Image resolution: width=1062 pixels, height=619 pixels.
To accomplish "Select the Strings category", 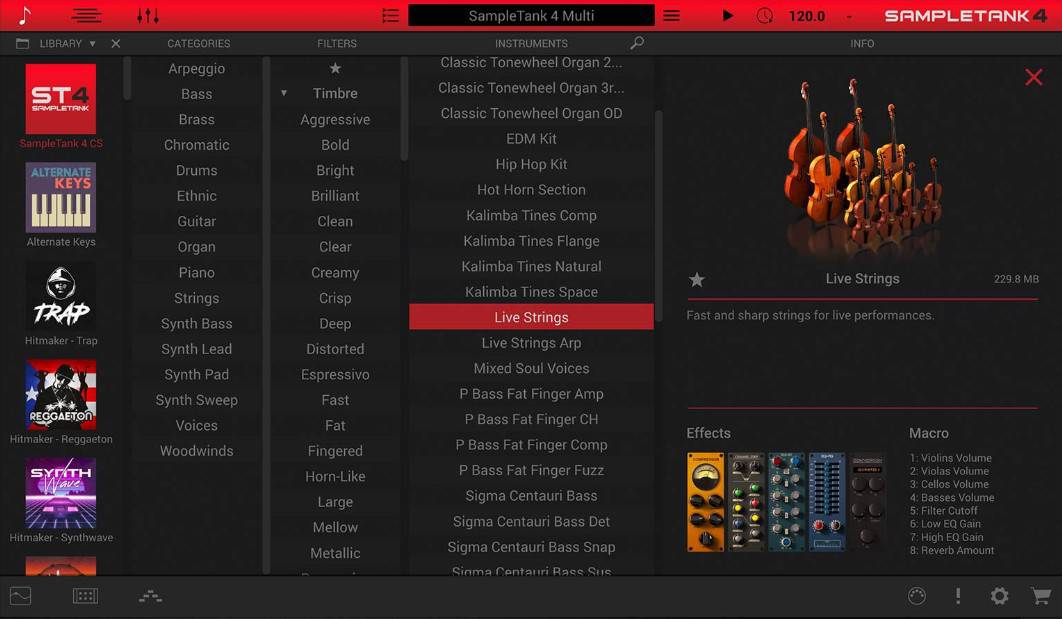I will (196, 298).
